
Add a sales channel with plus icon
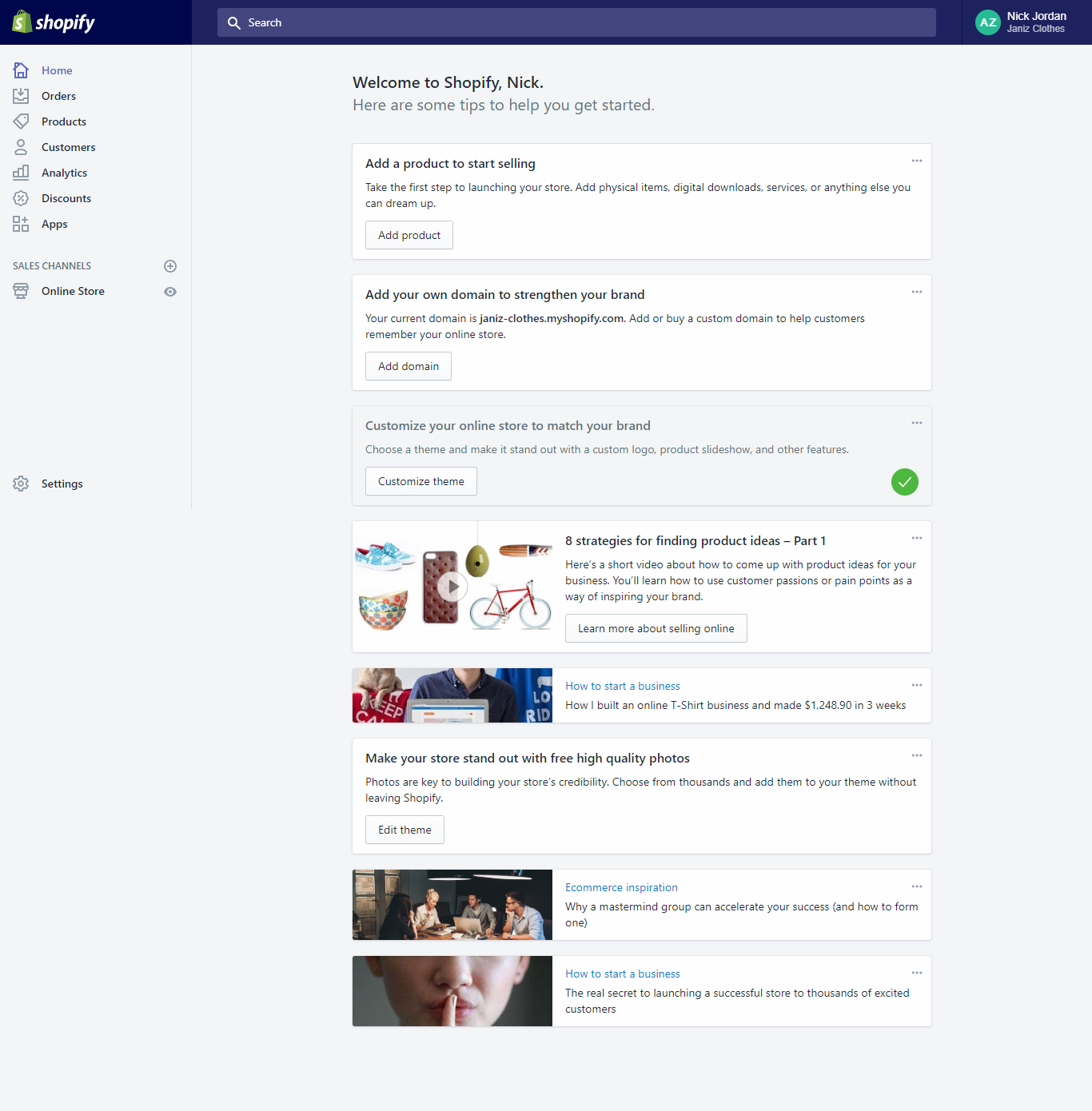[170, 266]
